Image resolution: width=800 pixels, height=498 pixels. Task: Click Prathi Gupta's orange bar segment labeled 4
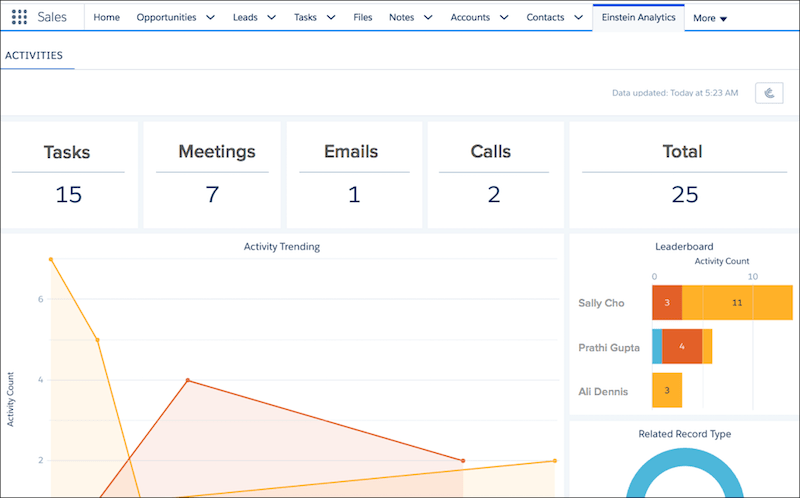click(682, 346)
